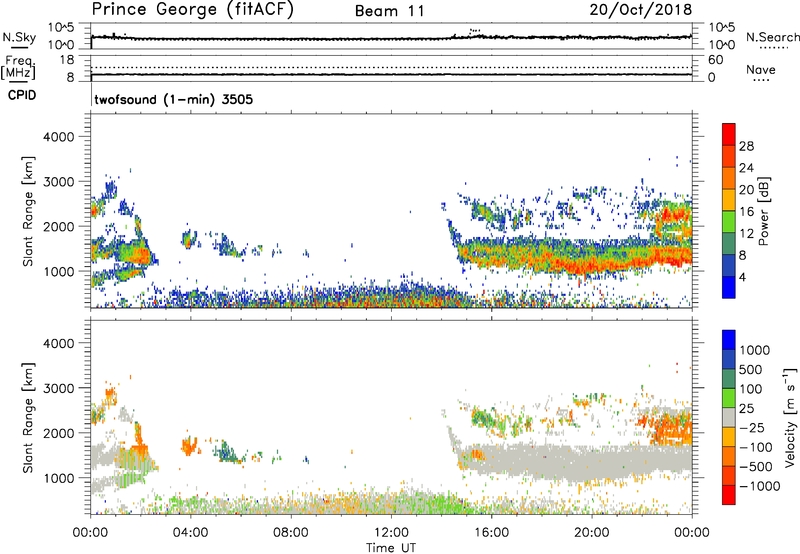The image size is (800, 554).
Task: Select the "12" value on the power color bar
Action: [x=746, y=234]
